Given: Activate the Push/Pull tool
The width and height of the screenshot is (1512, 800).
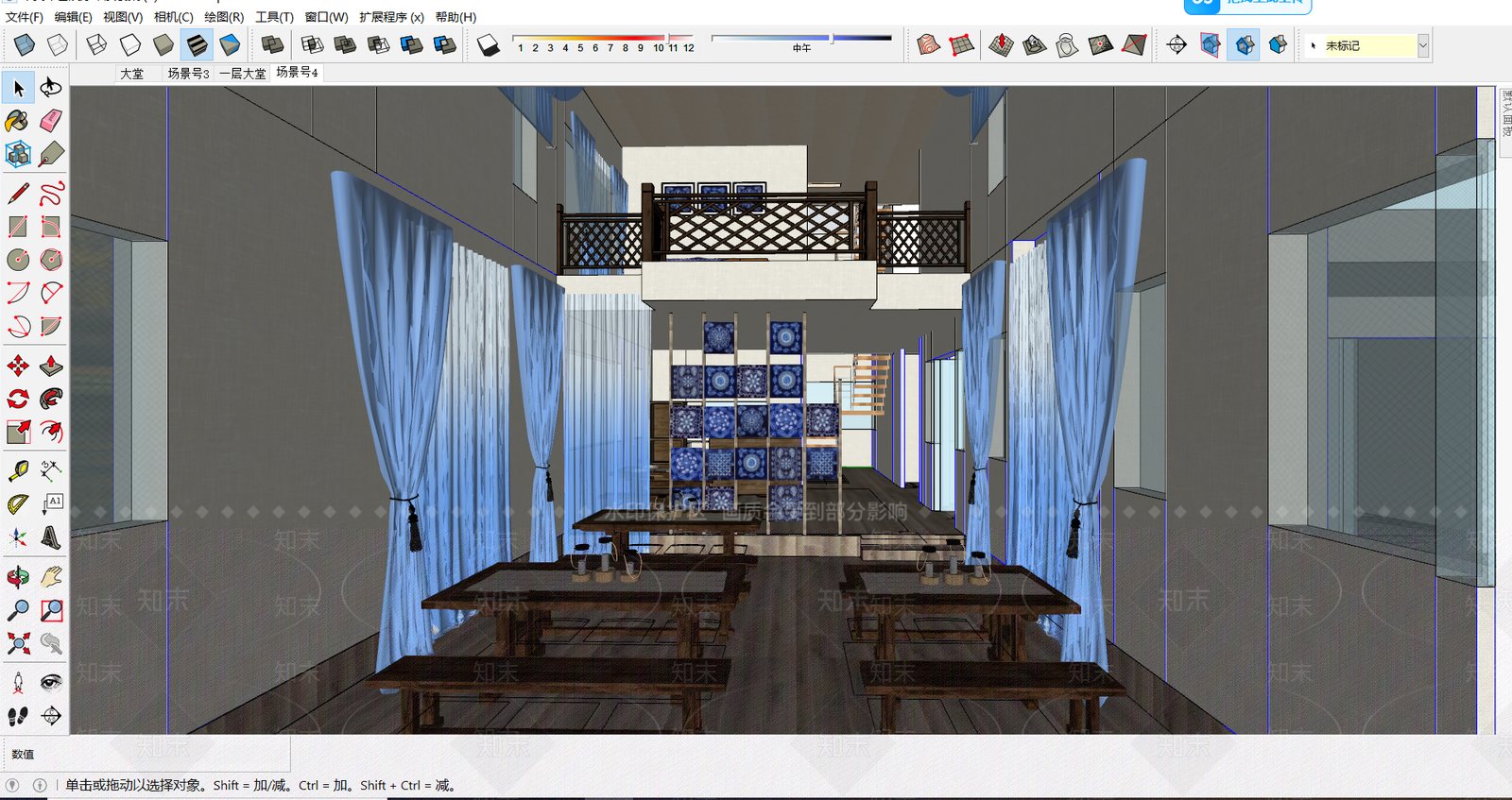Looking at the screenshot, I should click(x=51, y=366).
